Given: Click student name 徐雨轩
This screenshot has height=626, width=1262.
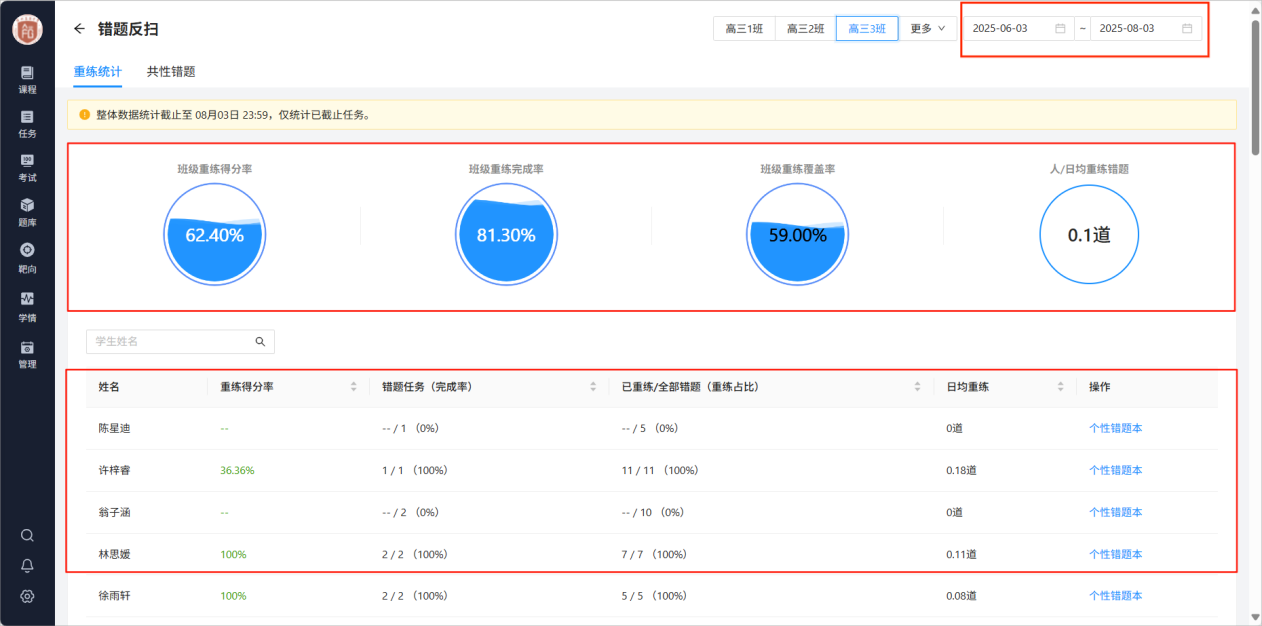Looking at the screenshot, I should [x=115, y=596].
